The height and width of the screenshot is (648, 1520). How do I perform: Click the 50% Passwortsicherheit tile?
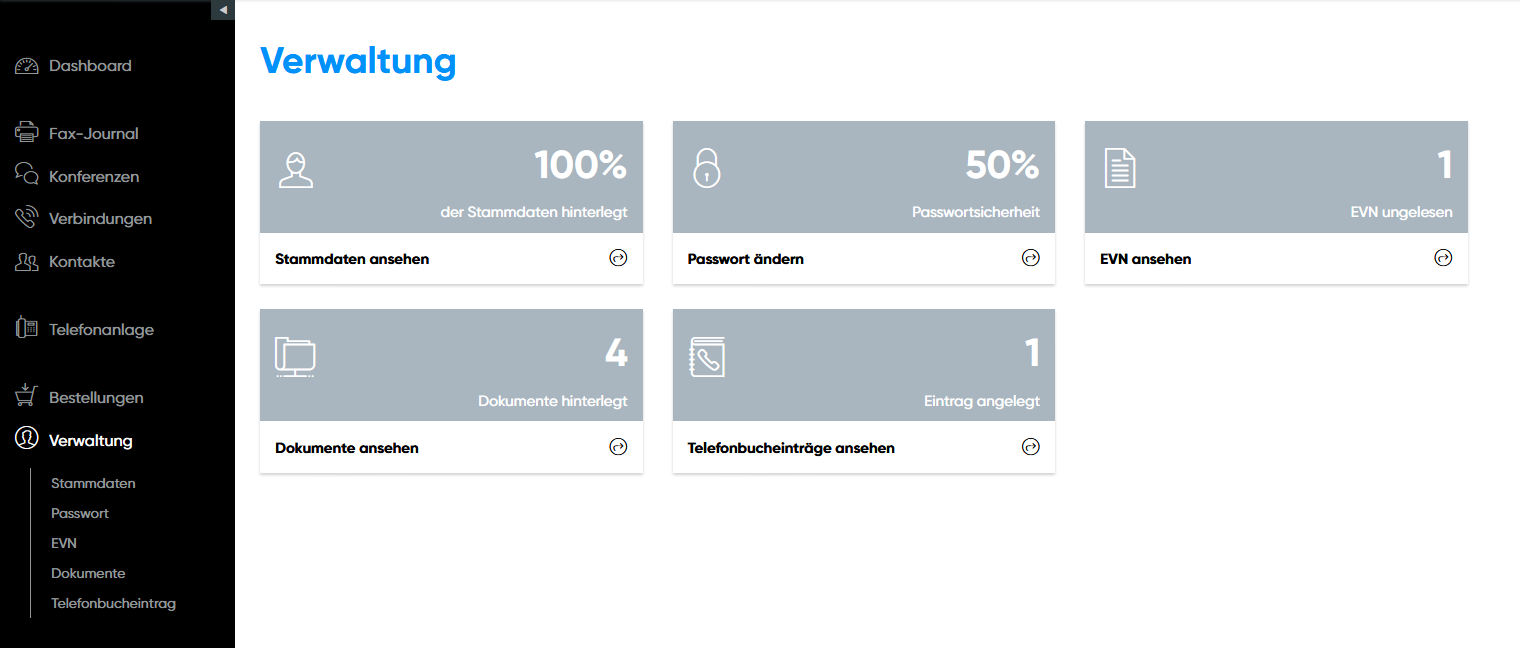(x=863, y=177)
